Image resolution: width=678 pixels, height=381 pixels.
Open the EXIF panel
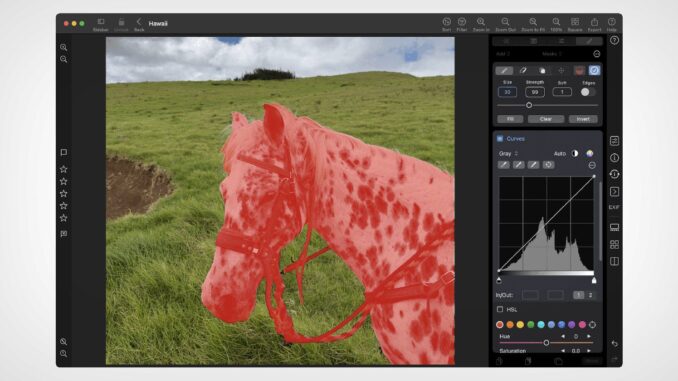coord(614,208)
